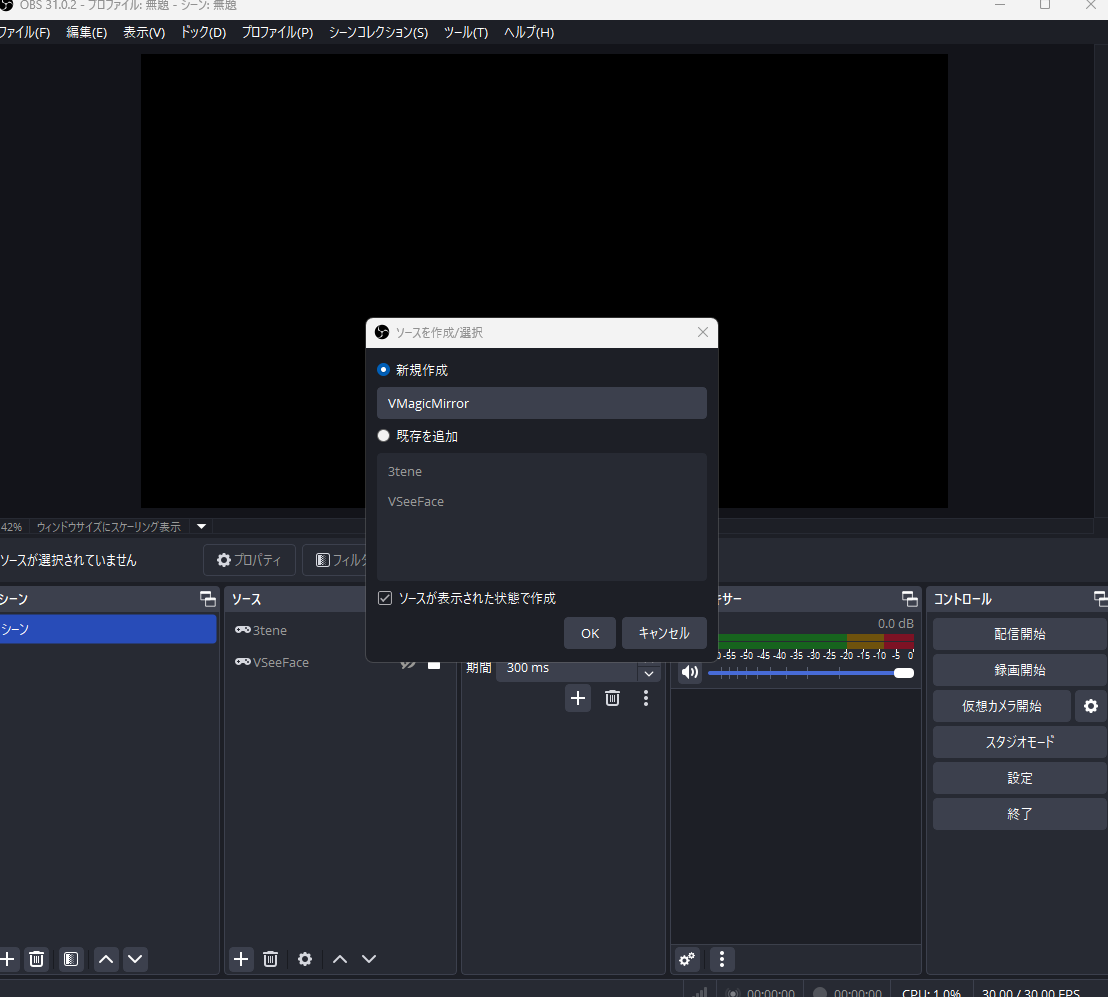The image size is (1108, 997).
Task: Move scene down with arrow icon
Action: (x=135, y=959)
